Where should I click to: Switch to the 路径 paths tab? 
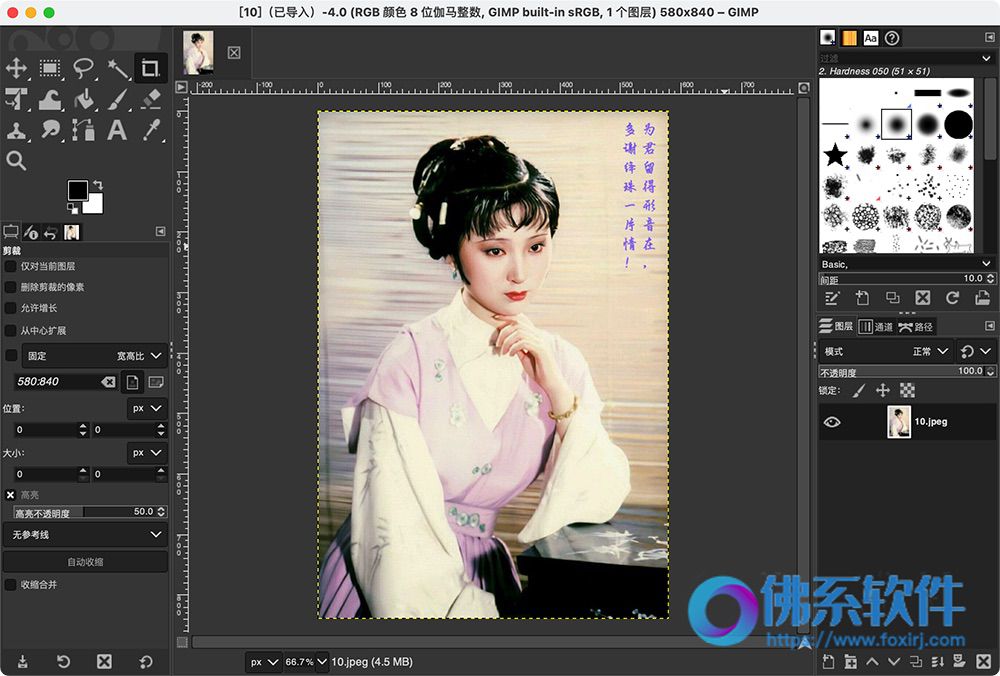(916, 327)
